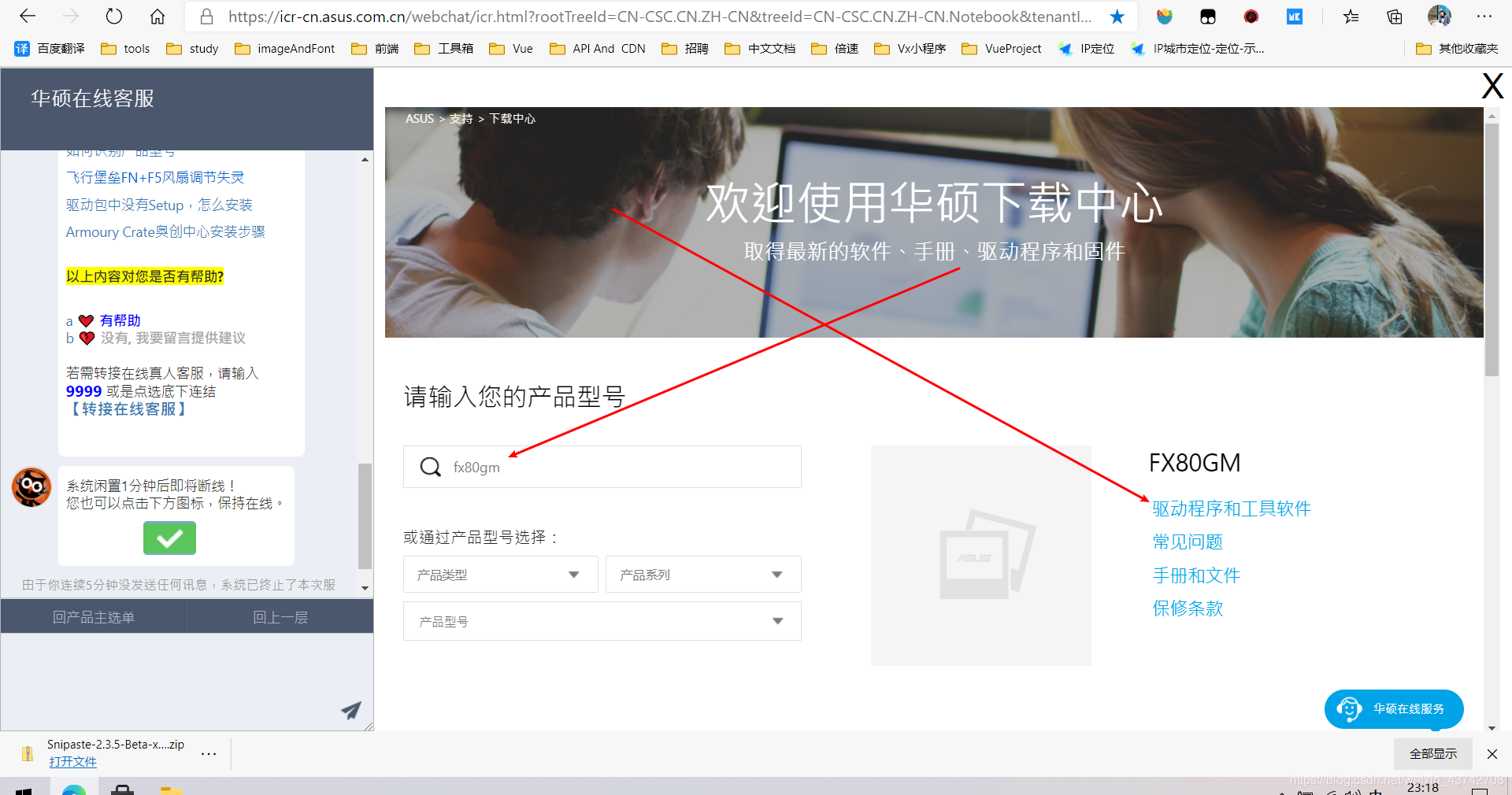Click the black square extension icon
1512x795 pixels.
[1207, 17]
